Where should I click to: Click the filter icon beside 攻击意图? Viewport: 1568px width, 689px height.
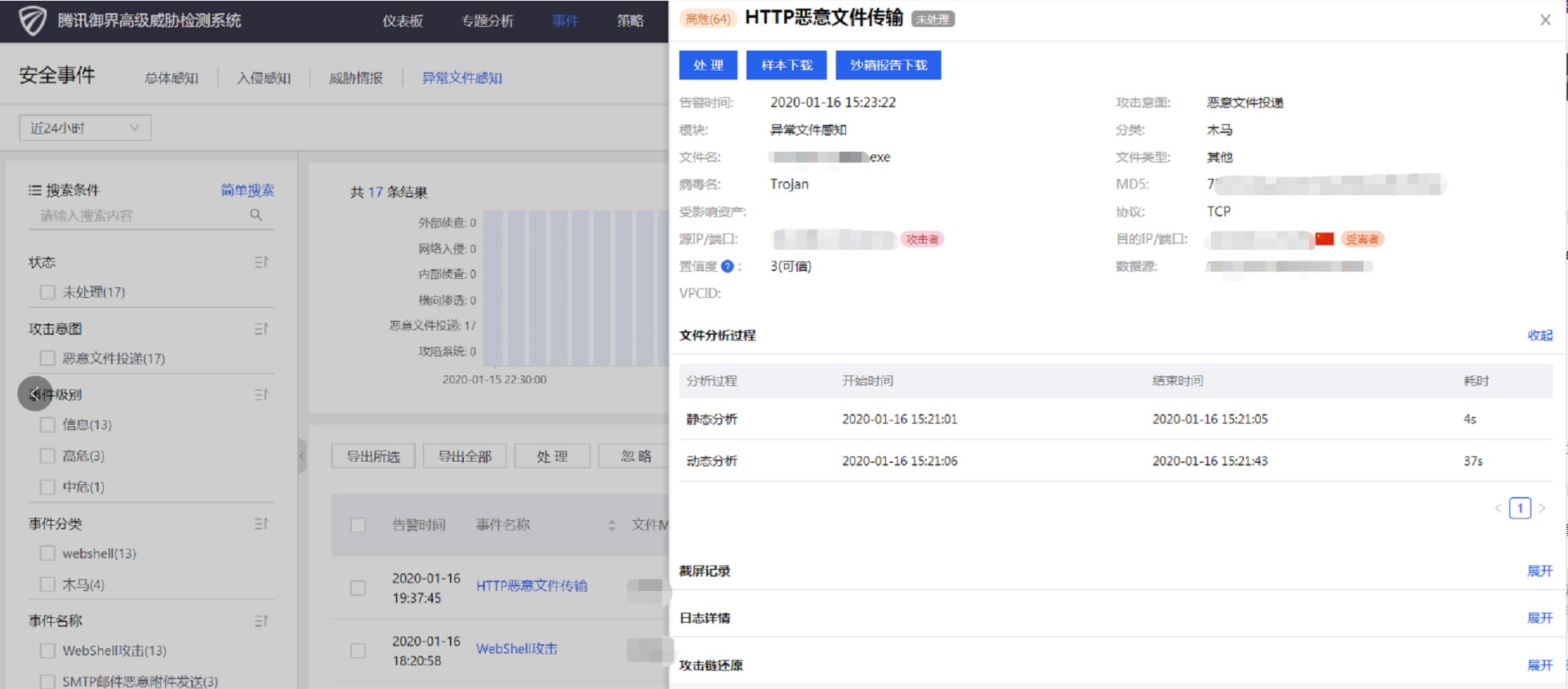[261, 329]
